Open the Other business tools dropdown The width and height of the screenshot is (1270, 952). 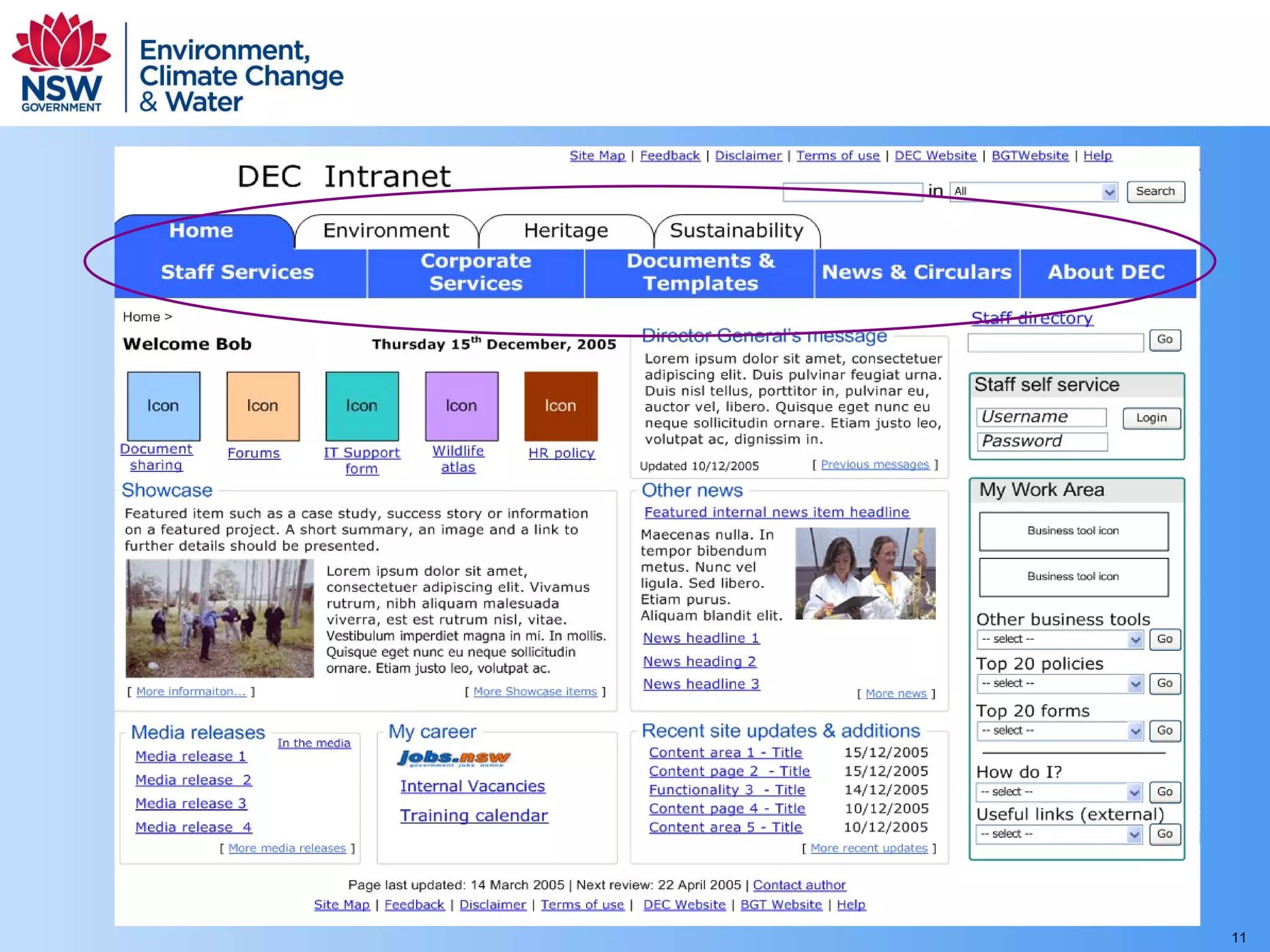[1060, 639]
